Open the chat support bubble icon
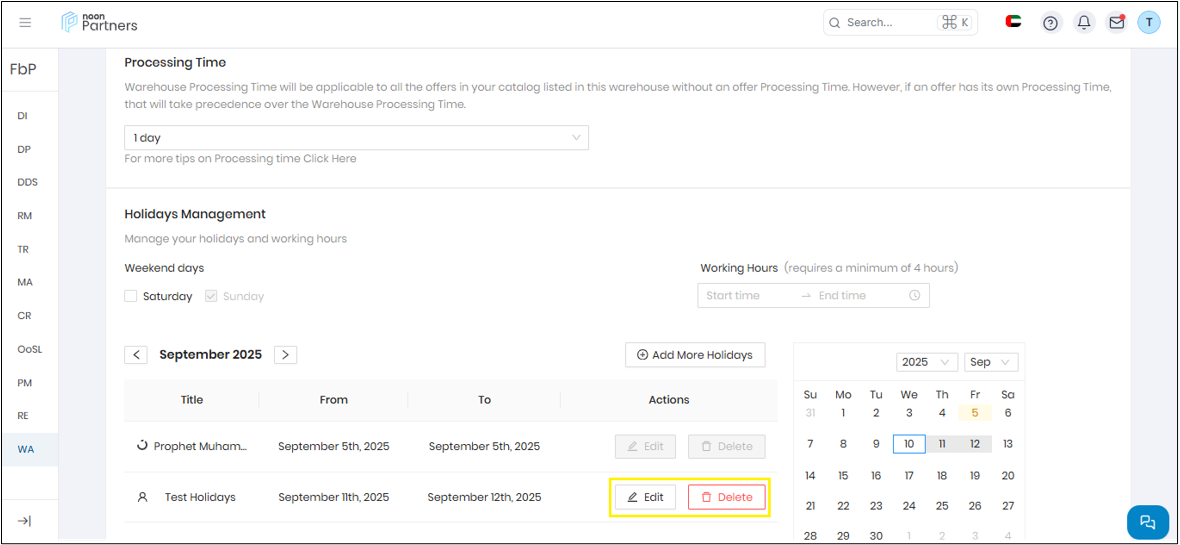Viewport: 1180px width, 545px height. click(x=1147, y=522)
